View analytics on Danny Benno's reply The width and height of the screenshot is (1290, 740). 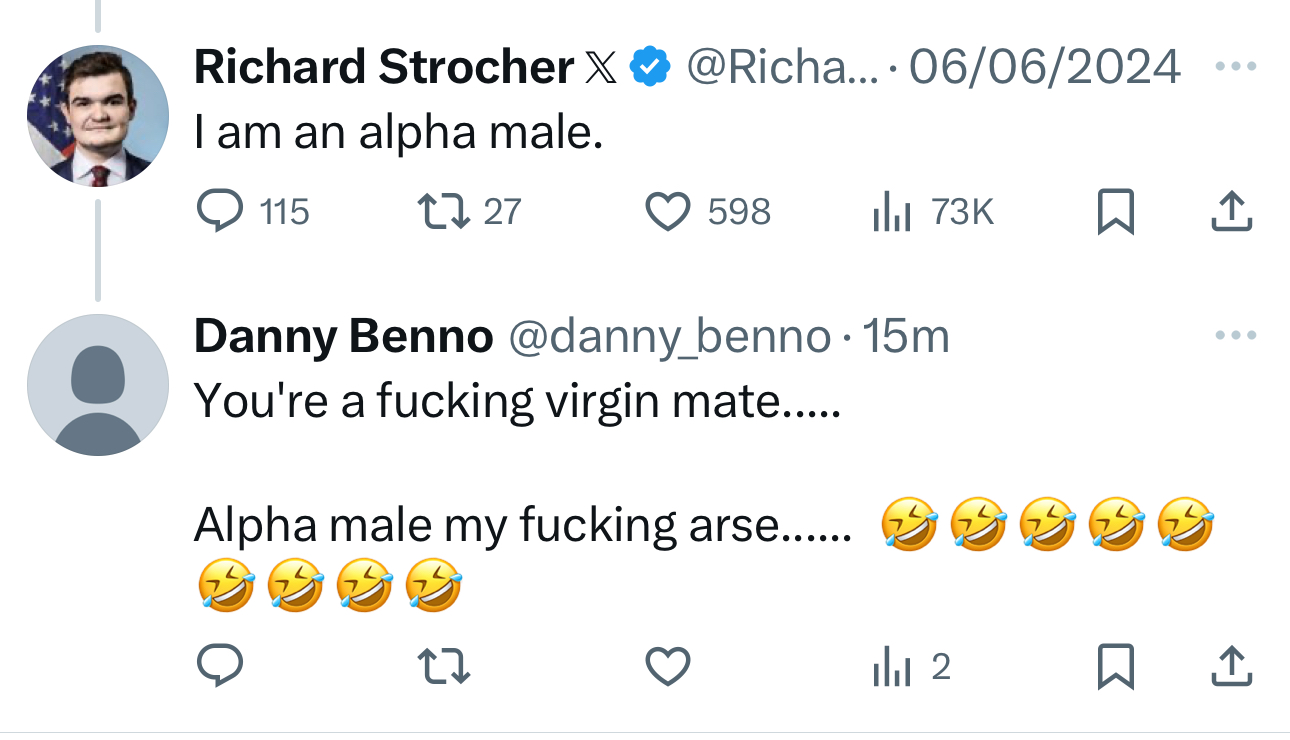(890, 667)
